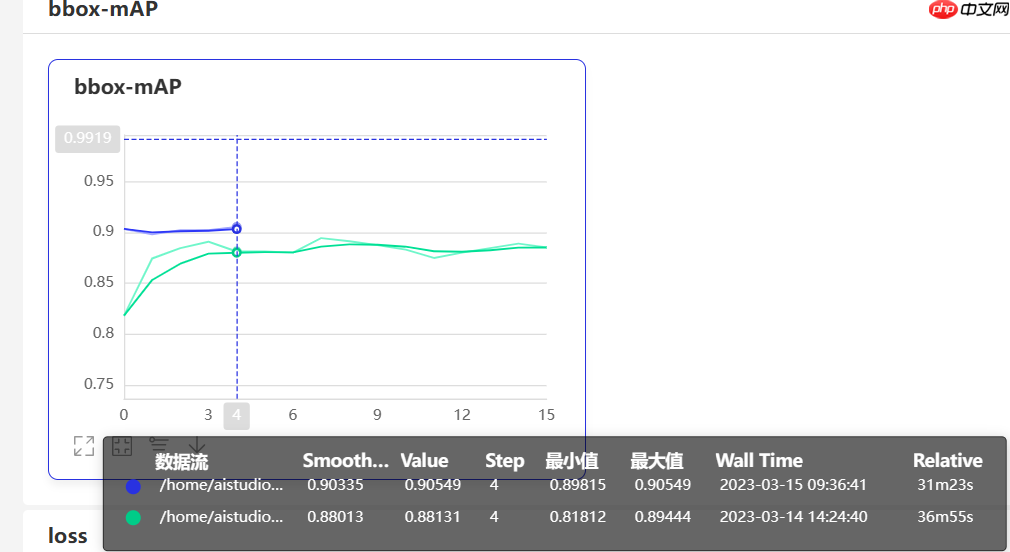Click relative time 36m55s

(x=945, y=517)
